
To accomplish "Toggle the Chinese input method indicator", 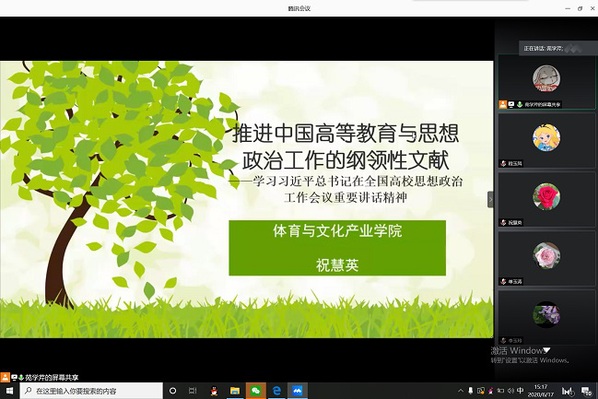I will [x=520, y=391].
